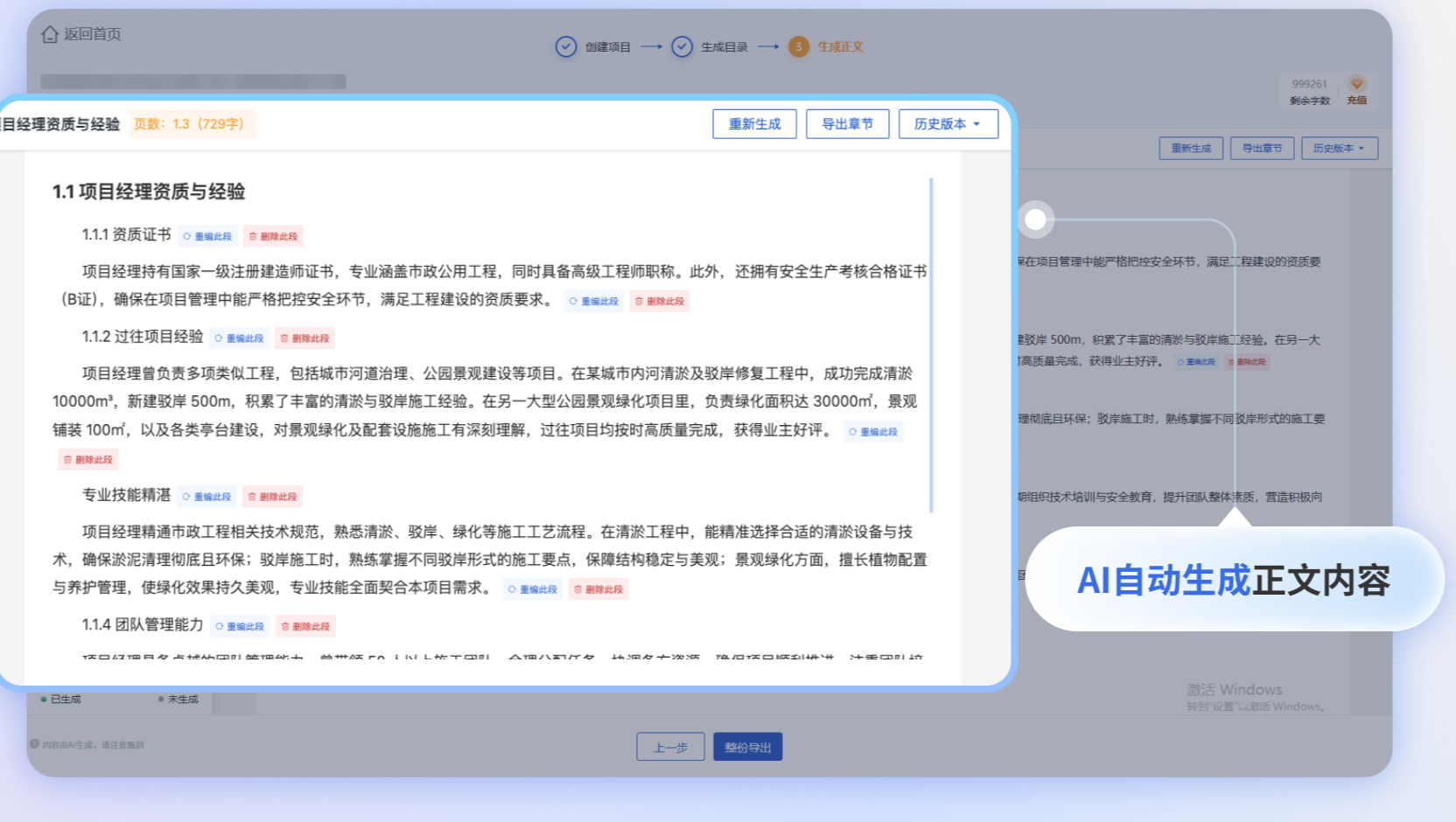Click 删除此段 beside 1.1.4 团队管理能力
The image size is (1456, 822).
305,626
